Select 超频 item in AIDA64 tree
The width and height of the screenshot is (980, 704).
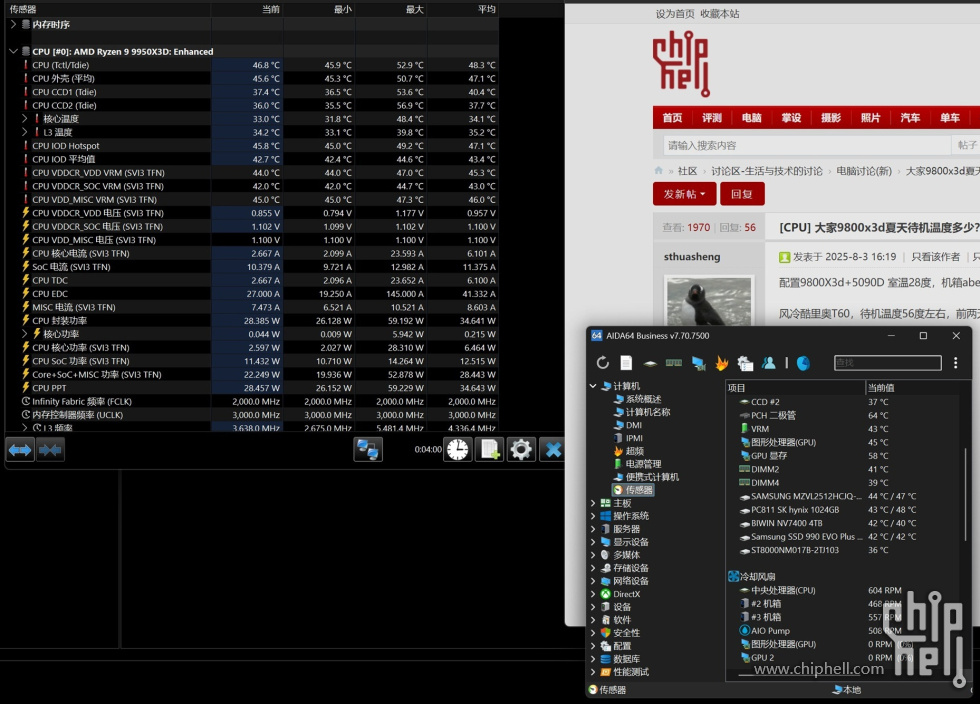[634, 451]
